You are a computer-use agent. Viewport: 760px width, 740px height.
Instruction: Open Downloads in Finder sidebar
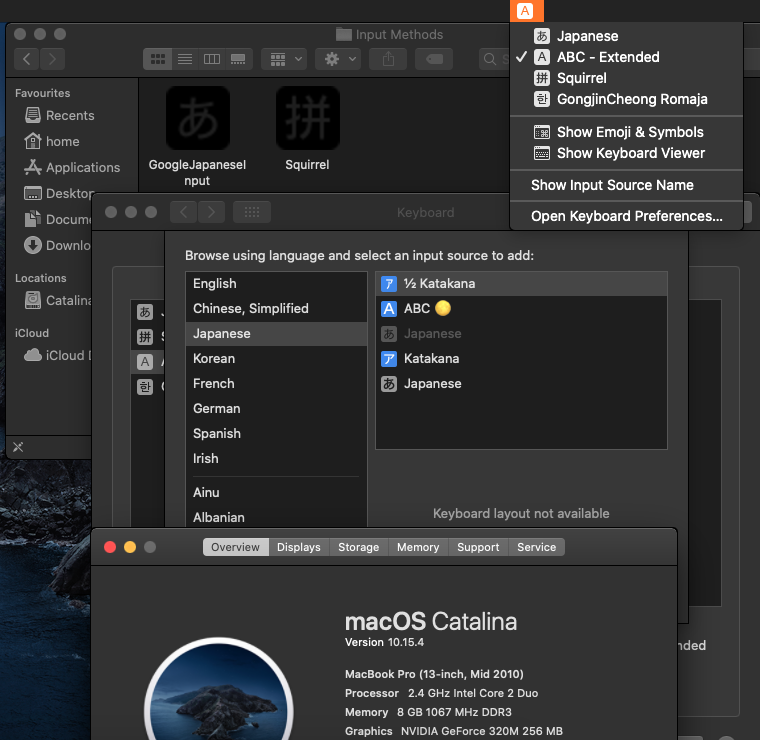pos(57,246)
